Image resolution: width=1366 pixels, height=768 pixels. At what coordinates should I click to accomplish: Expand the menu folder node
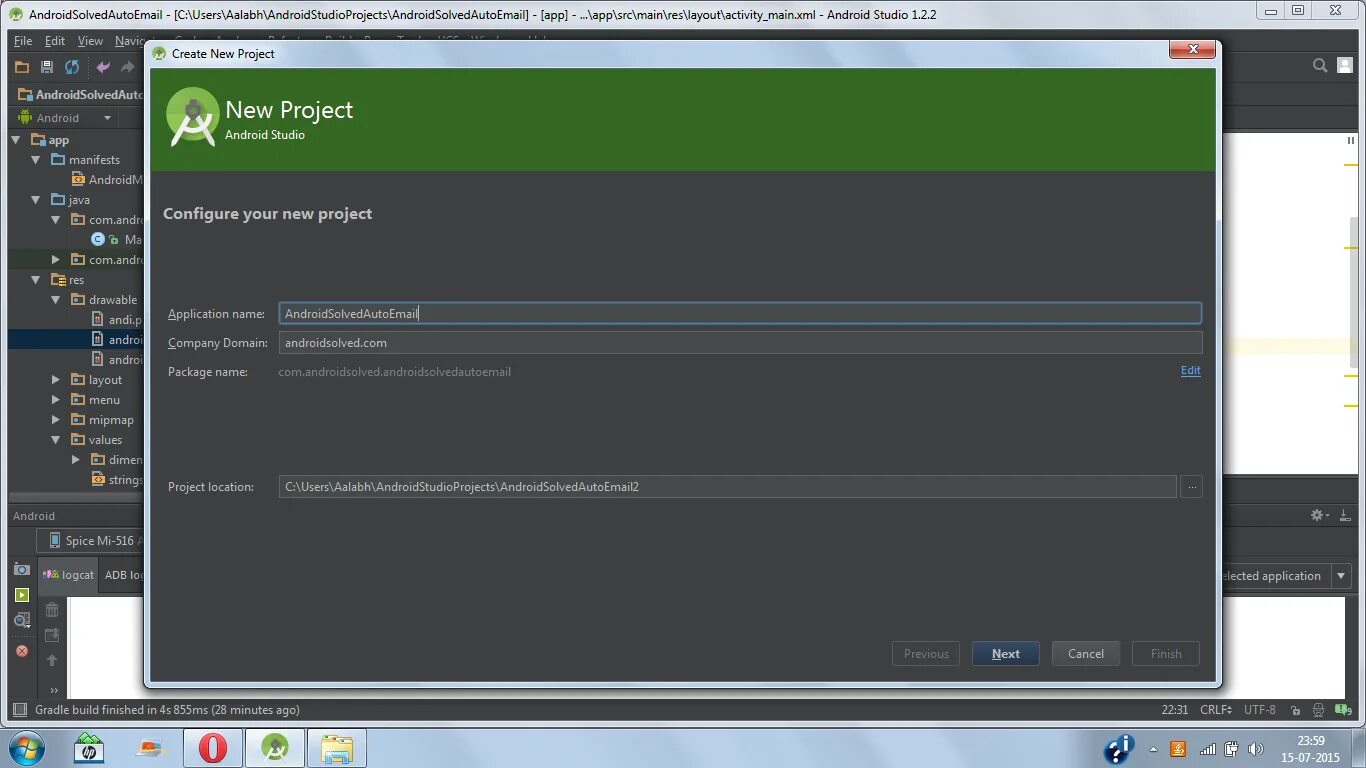[x=56, y=400]
